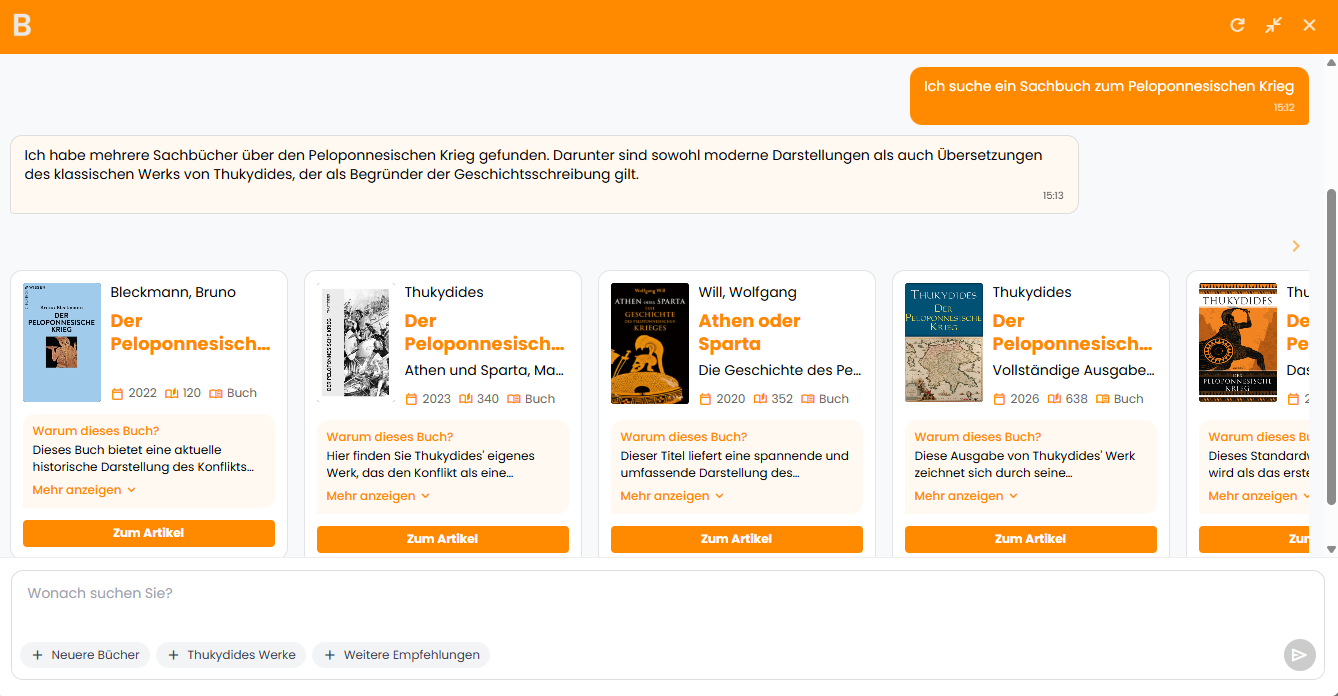Screen dimensions: 1338x696
Task: Open title link on 2023 Thukydides card
Action: point(484,332)
